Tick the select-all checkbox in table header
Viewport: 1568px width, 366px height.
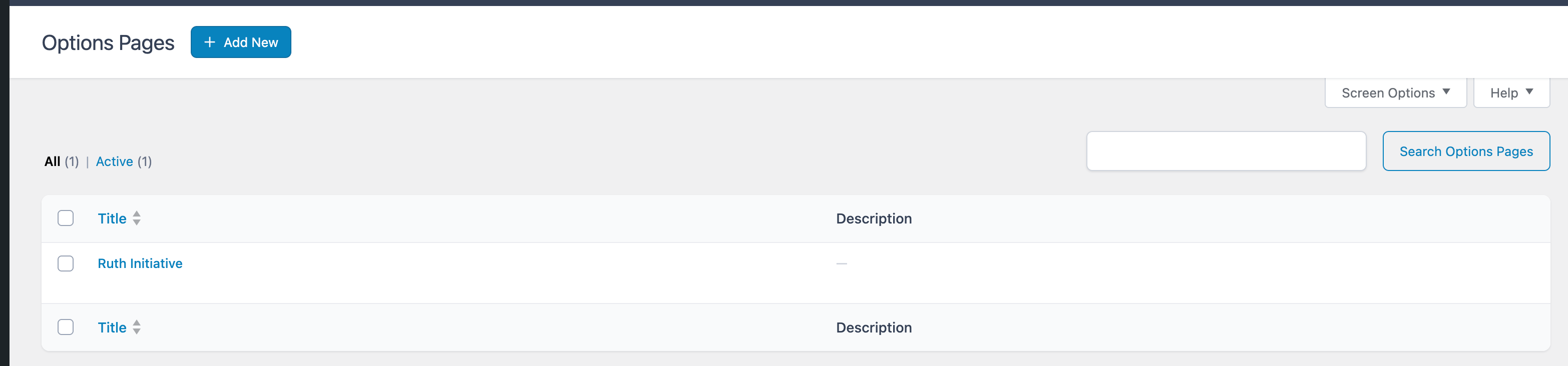(66, 218)
